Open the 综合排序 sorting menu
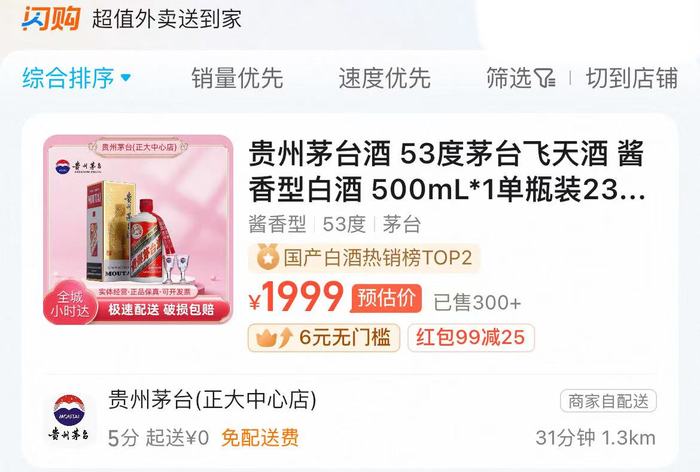 pos(77,78)
